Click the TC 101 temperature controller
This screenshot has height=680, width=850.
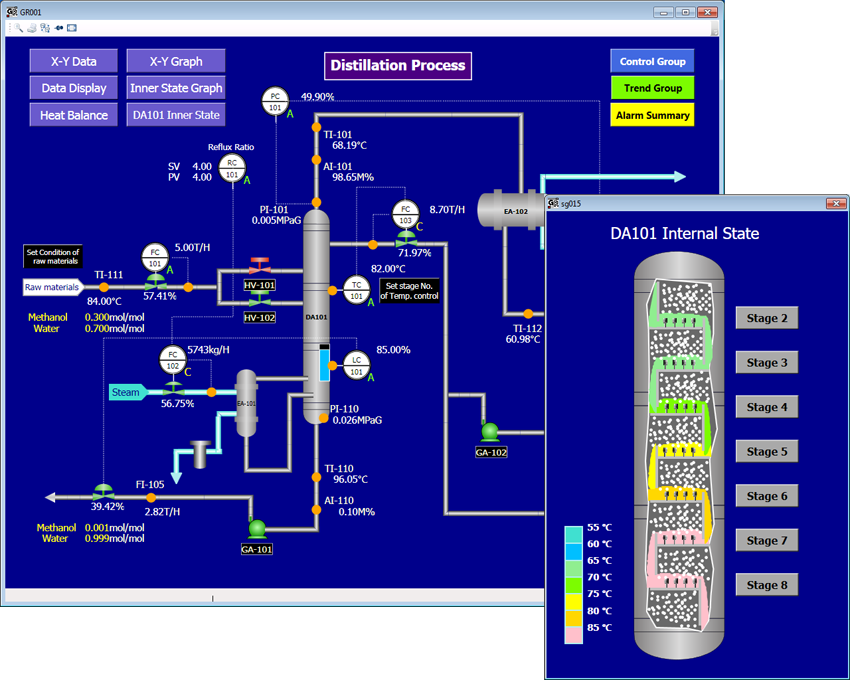pos(356,290)
